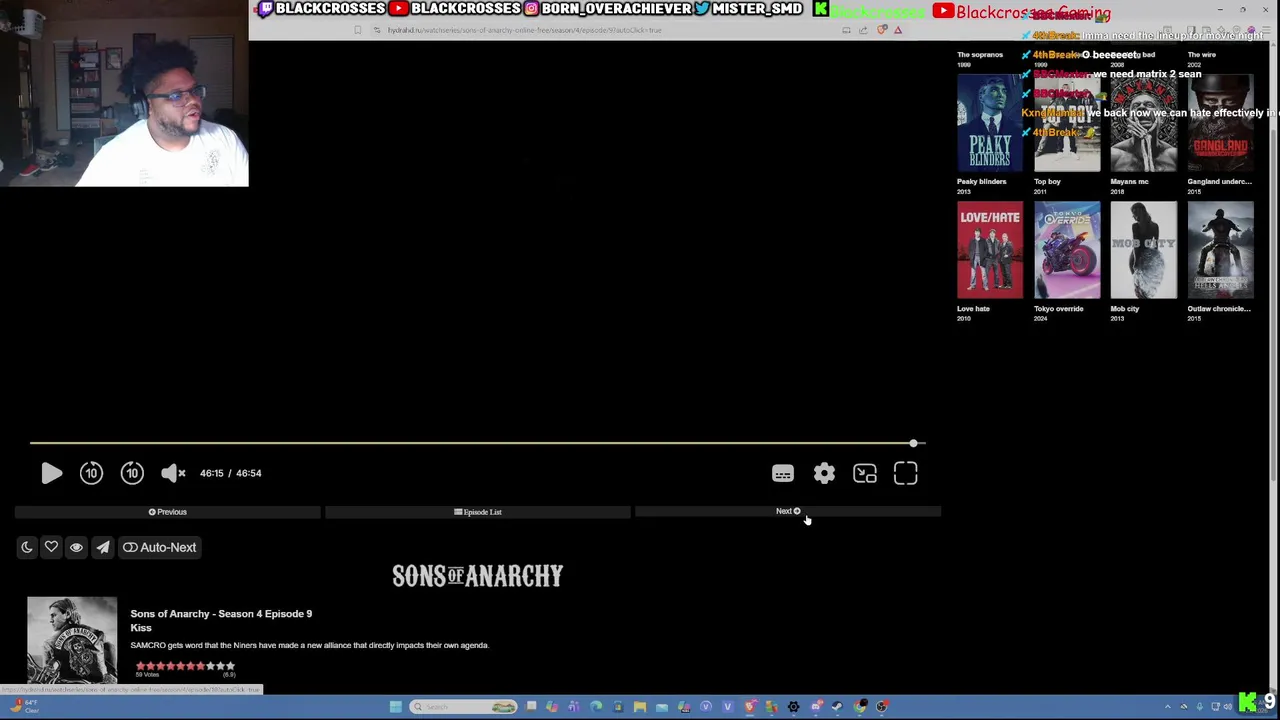The height and width of the screenshot is (720, 1280).
Task: Click the Season 4 Episode 9 title
Action: (x=221, y=614)
